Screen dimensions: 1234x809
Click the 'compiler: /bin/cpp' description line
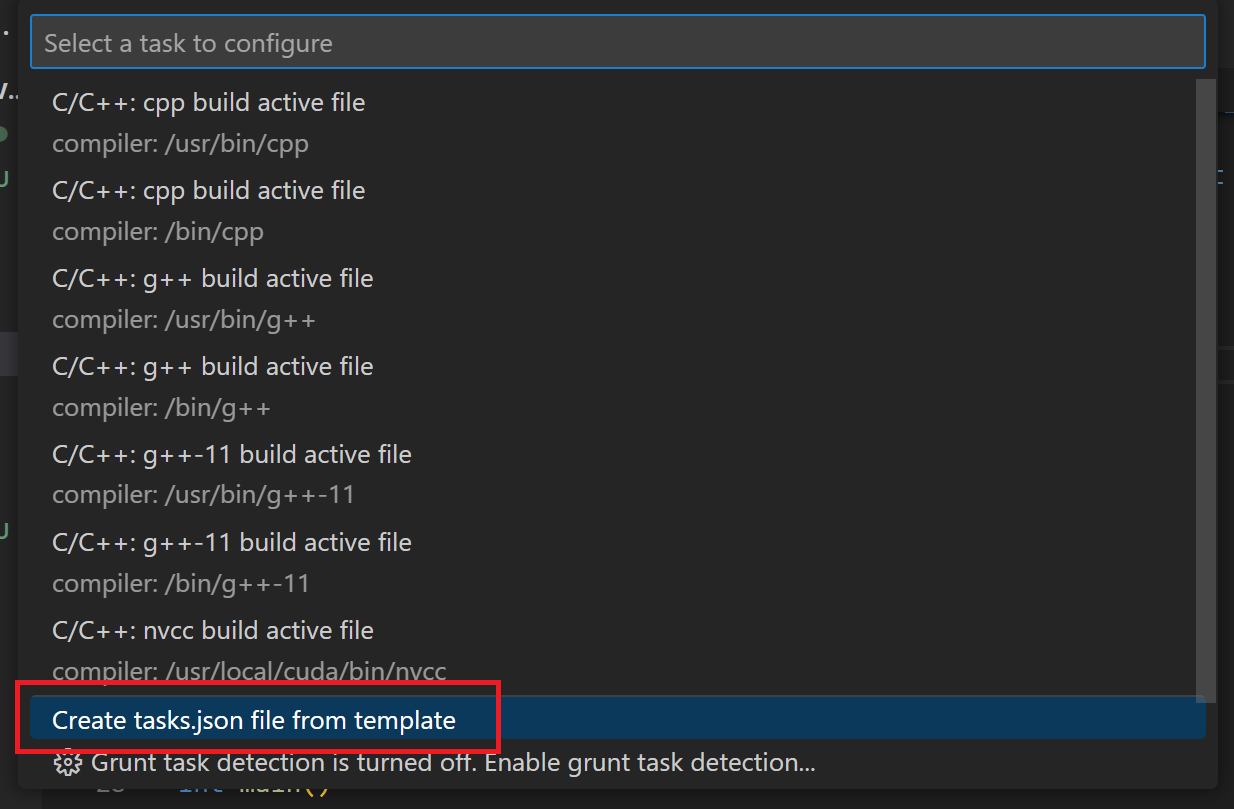[158, 232]
